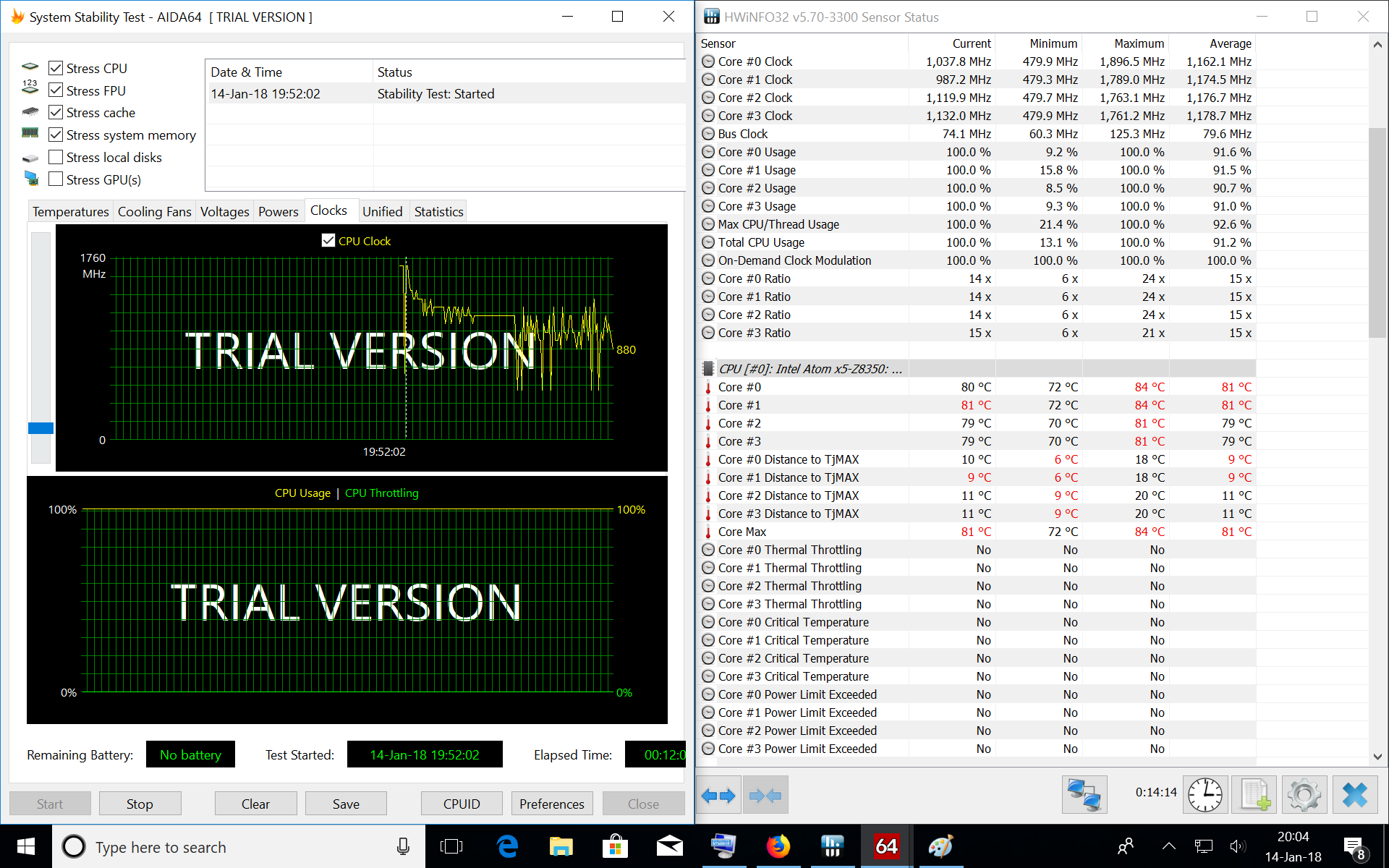
Task: Click the 123 icon beside Stress FPU
Action: pyautogui.click(x=30, y=88)
